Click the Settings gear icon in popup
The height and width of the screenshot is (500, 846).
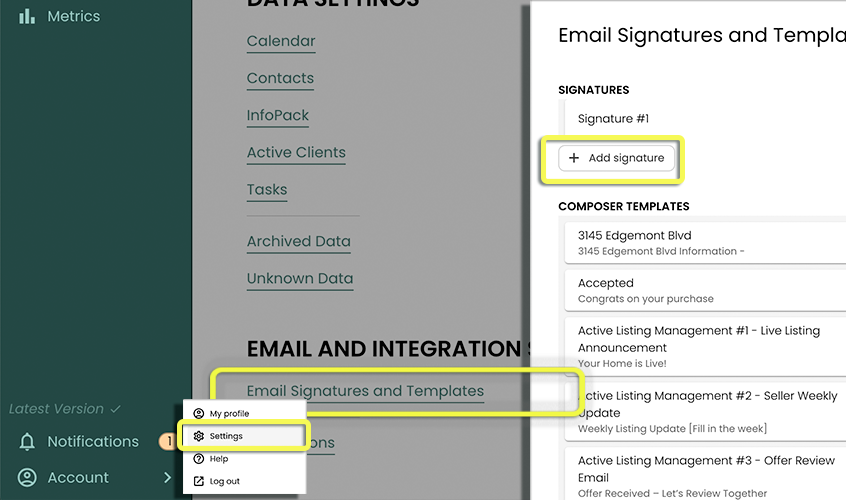pos(198,436)
